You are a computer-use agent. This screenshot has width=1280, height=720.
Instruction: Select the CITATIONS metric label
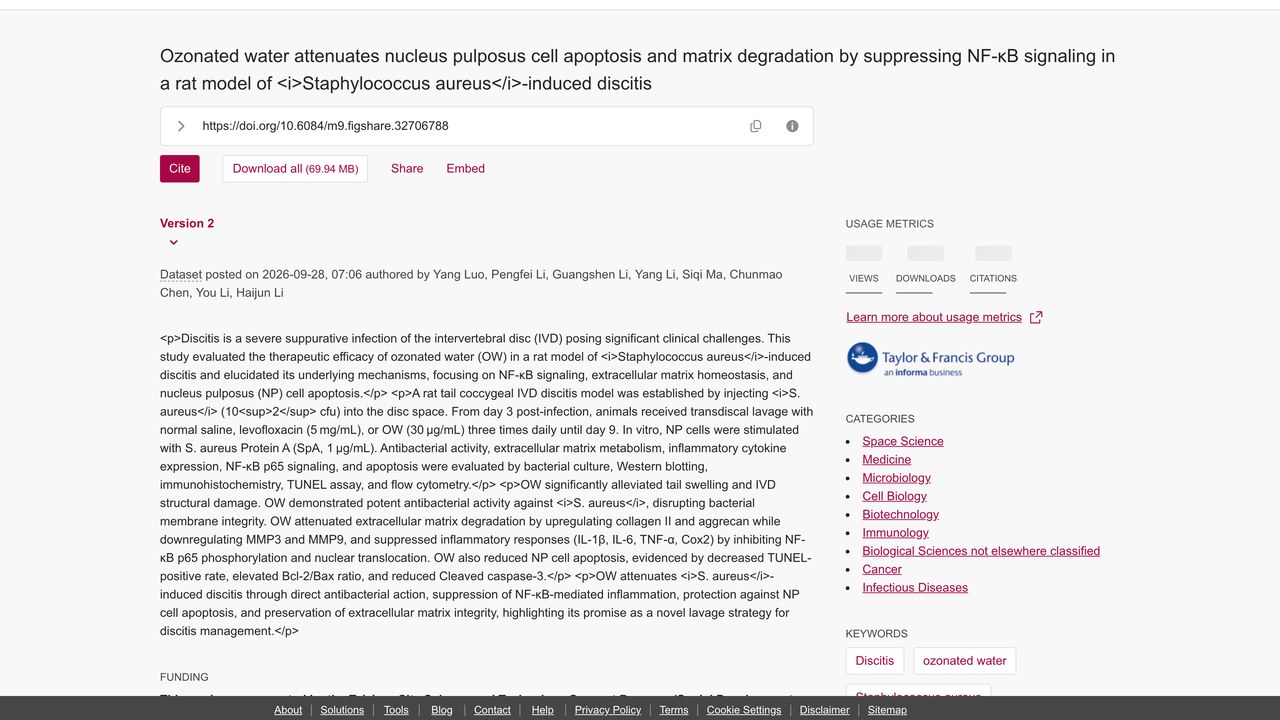(x=993, y=278)
